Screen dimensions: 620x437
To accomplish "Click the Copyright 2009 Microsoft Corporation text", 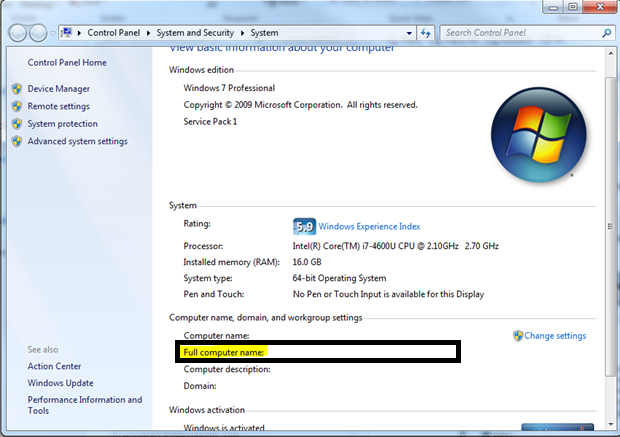I will point(301,105).
